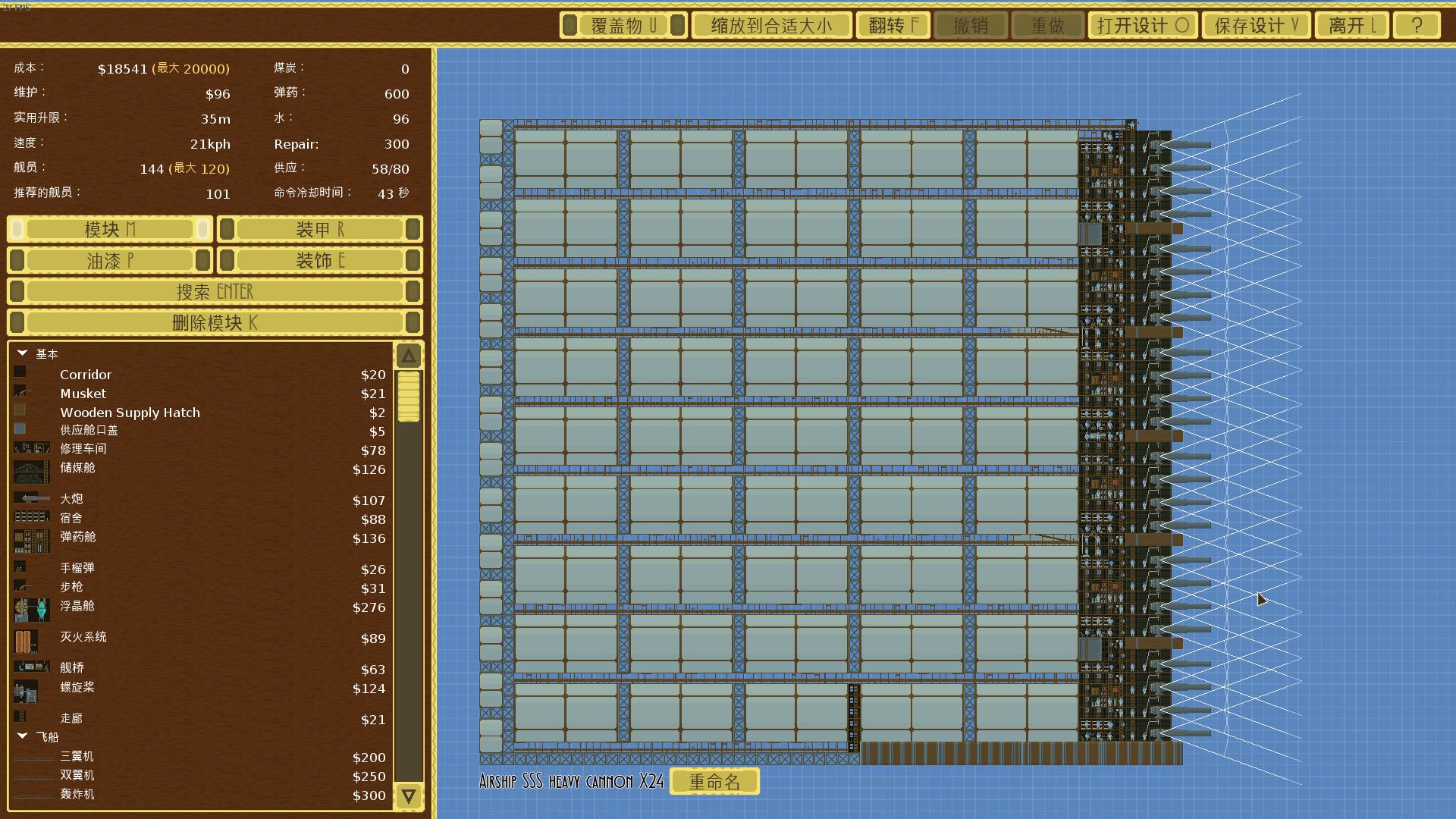
Task: Switch to the 装甲 armor tab
Action: pos(319,229)
